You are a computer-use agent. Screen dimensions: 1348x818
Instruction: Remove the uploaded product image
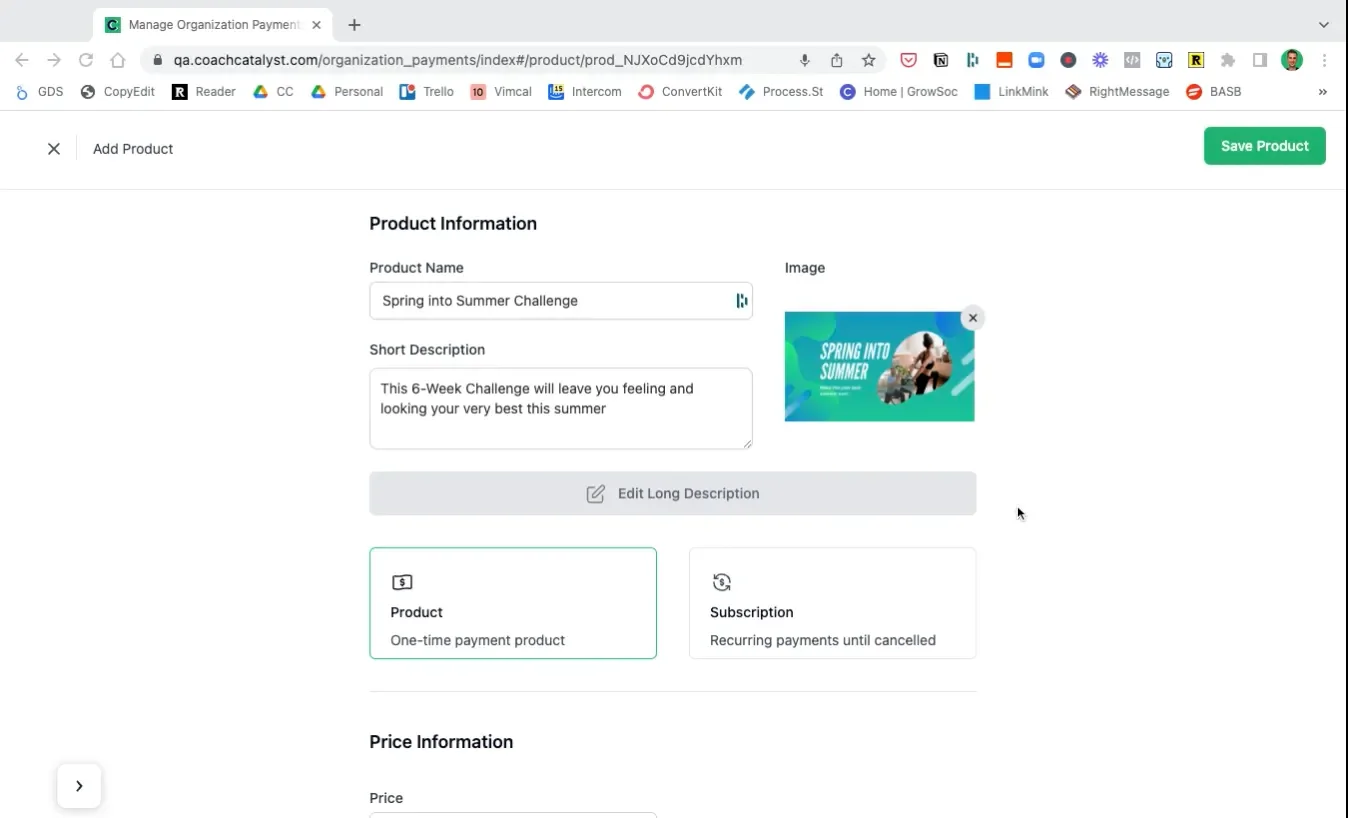point(972,318)
